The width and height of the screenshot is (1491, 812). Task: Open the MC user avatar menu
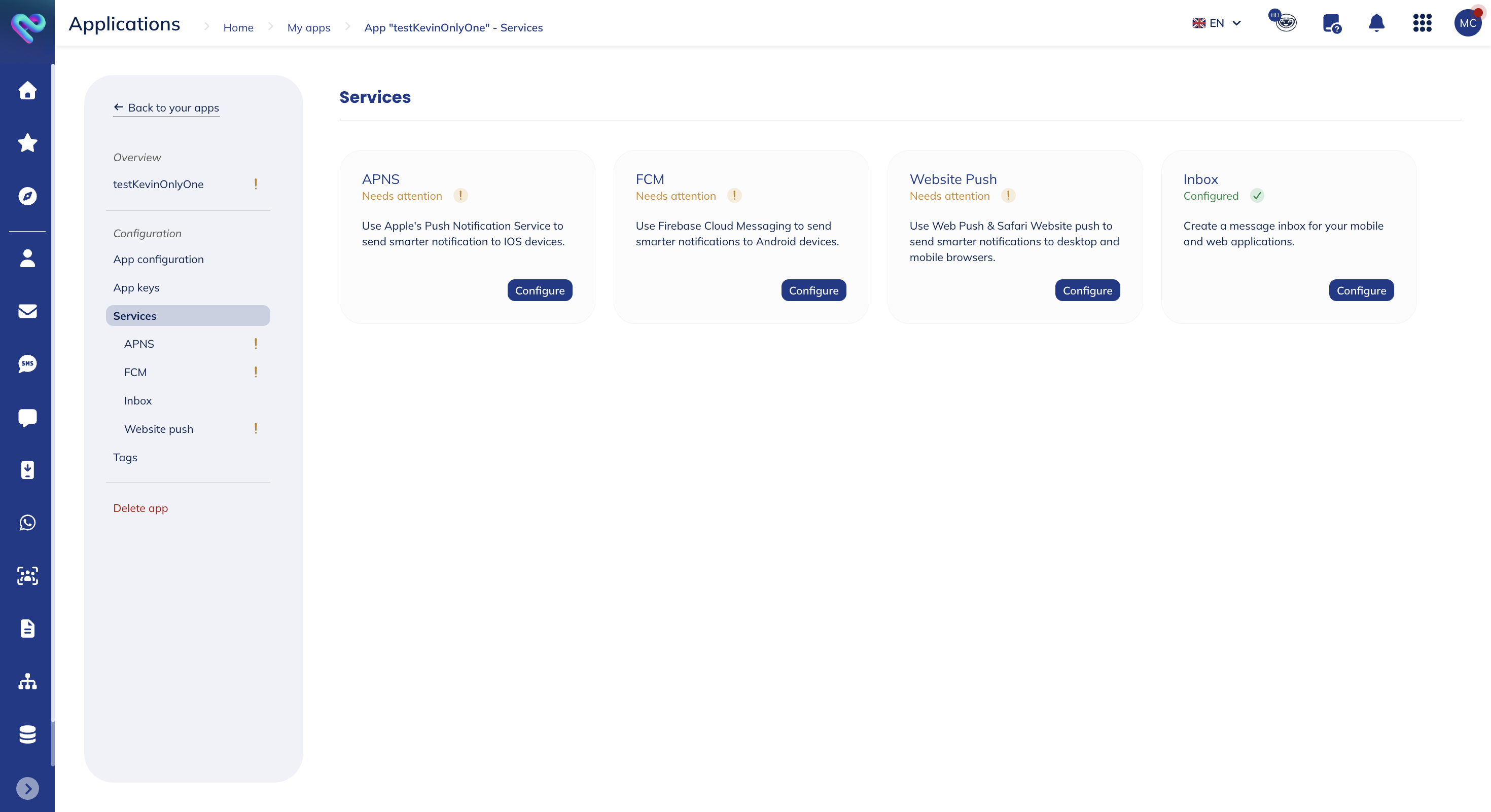(x=1467, y=23)
